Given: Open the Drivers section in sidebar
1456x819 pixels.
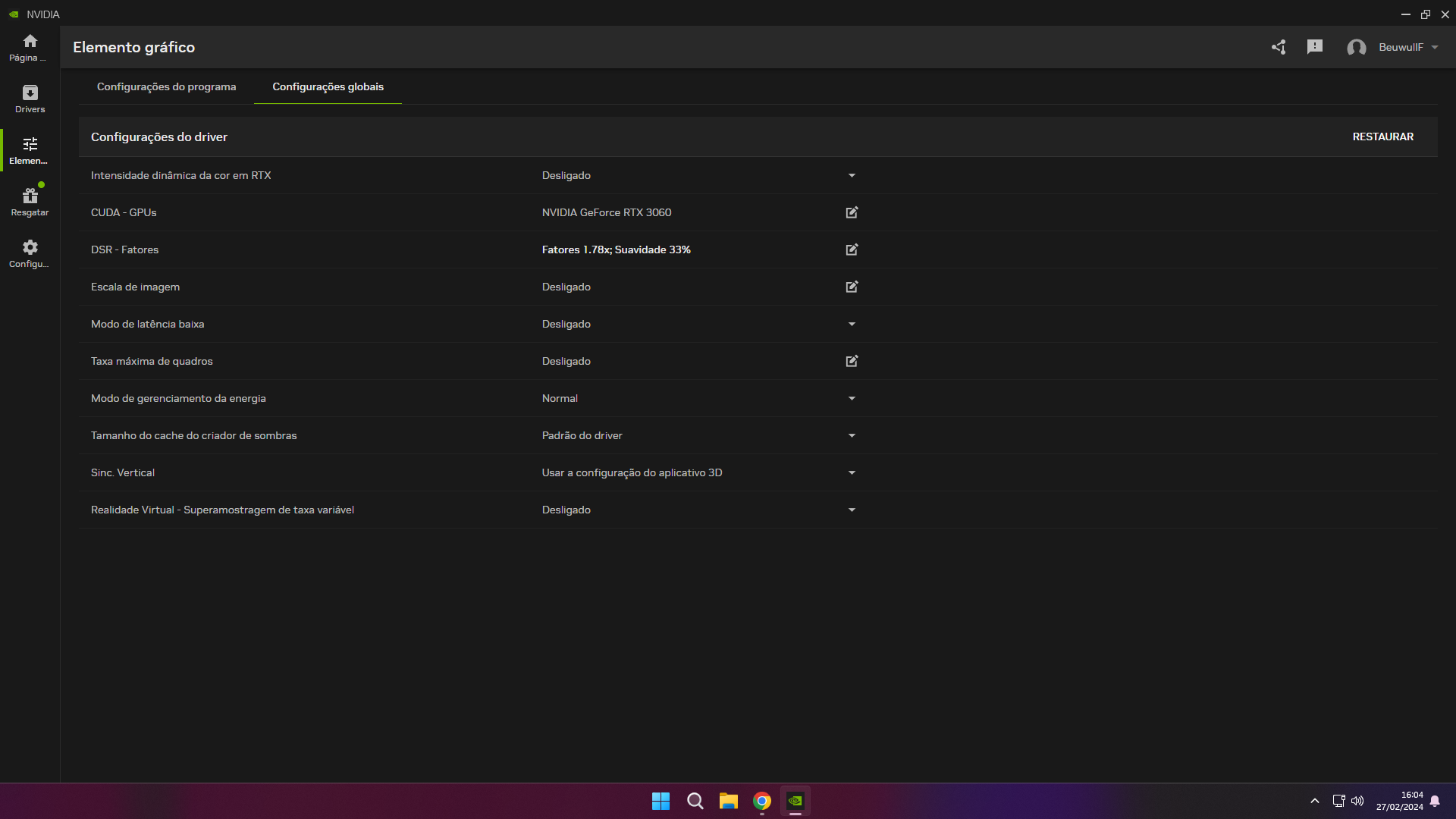Looking at the screenshot, I should coord(30,99).
